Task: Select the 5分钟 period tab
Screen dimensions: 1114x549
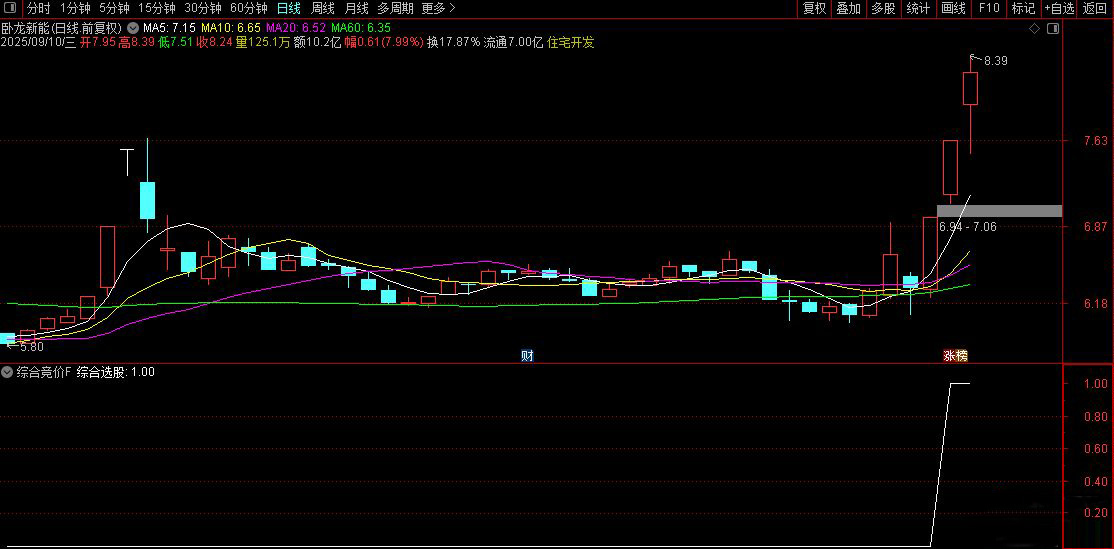Action: pyautogui.click(x=114, y=9)
